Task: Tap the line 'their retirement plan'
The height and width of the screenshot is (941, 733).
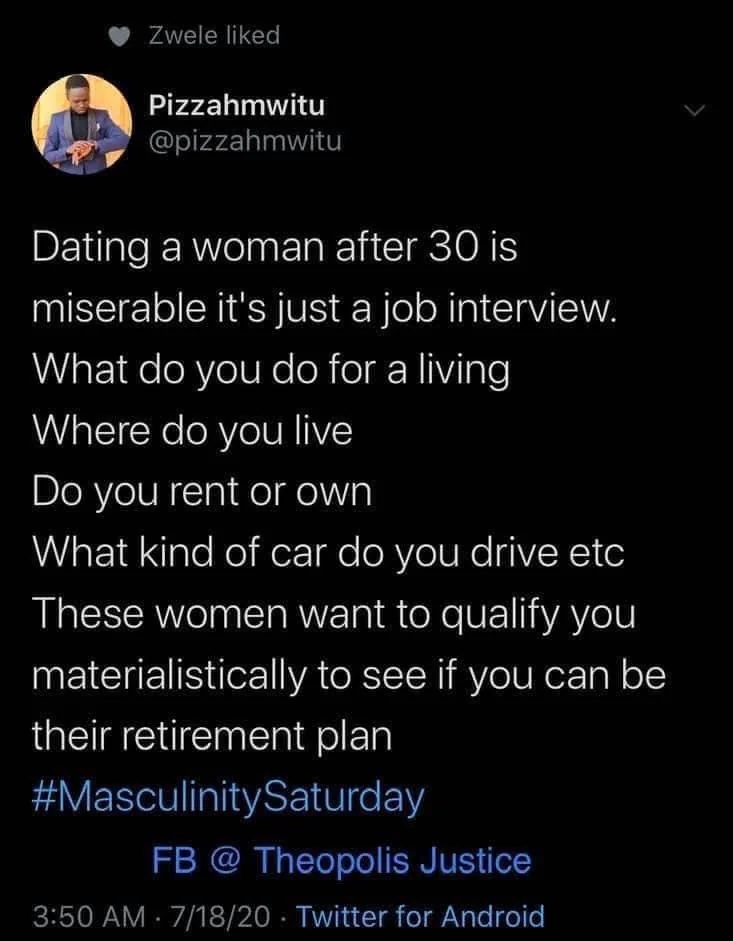Action: point(212,736)
